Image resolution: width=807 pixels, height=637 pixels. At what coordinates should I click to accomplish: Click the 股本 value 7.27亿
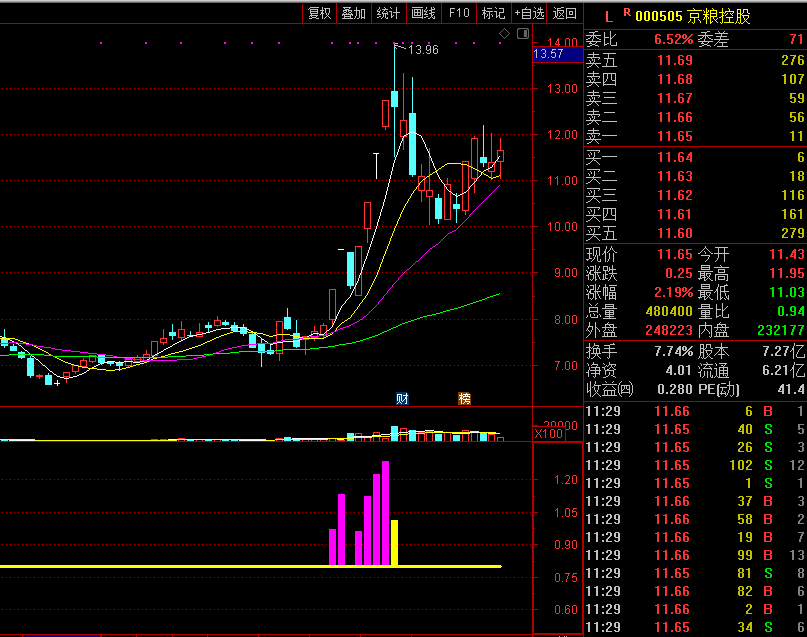(783, 352)
